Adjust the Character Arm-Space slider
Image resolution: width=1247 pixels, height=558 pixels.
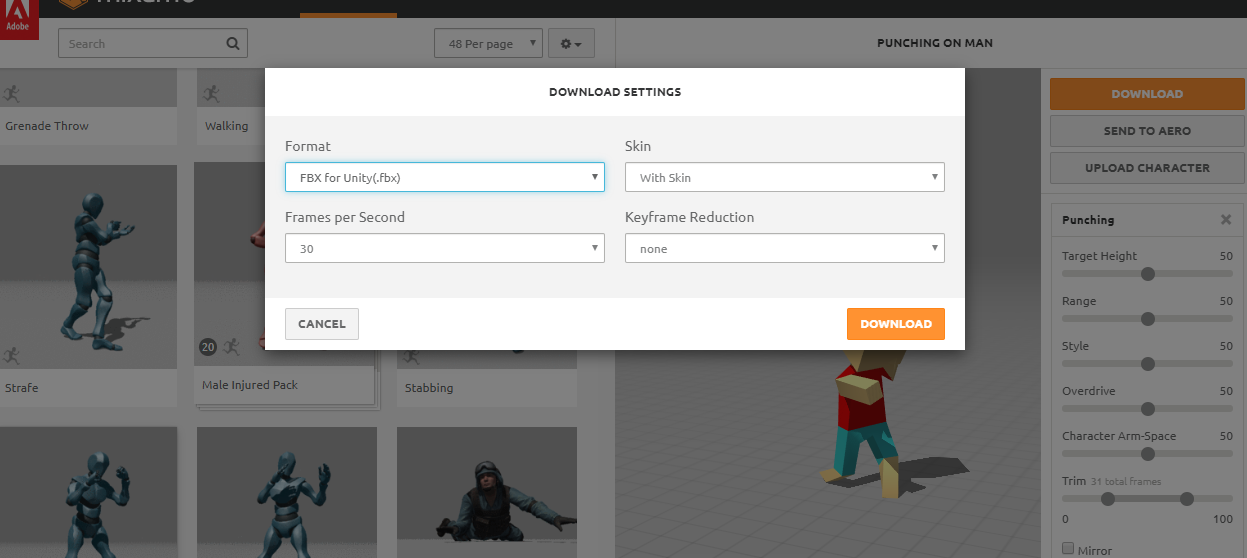[x=1148, y=454]
